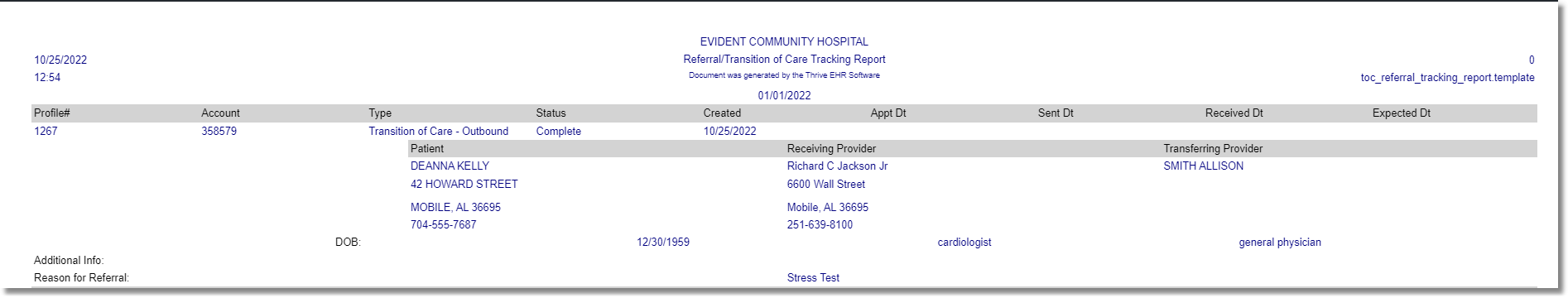Select account number 358579

click(219, 132)
